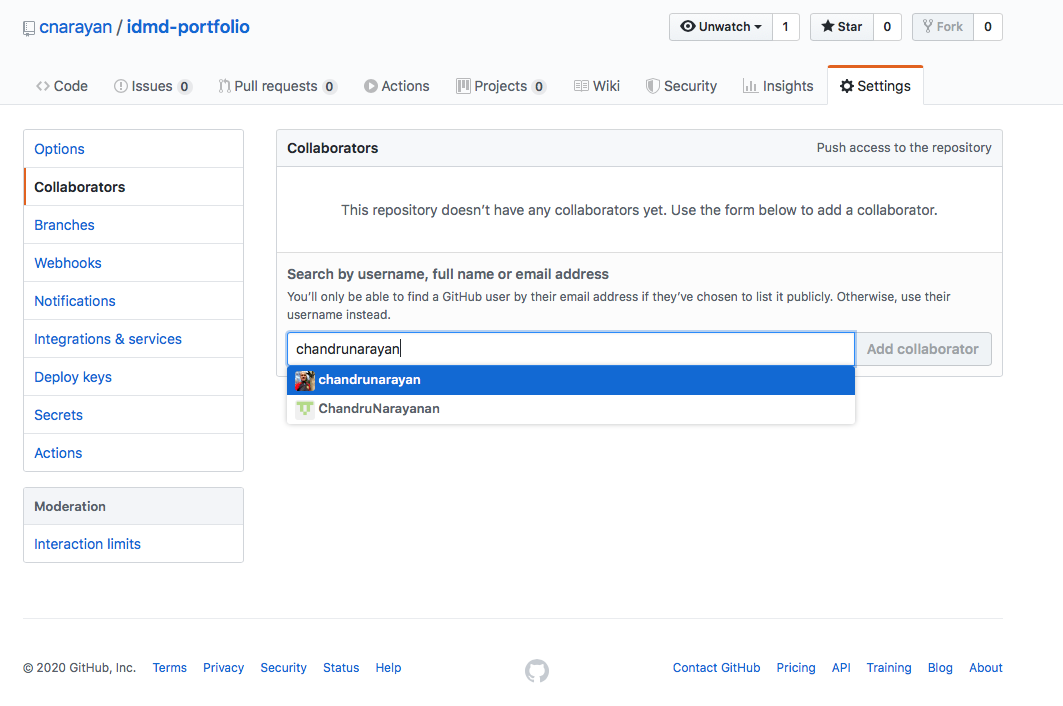Click the Collaborators panel heading

tap(333, 149)
